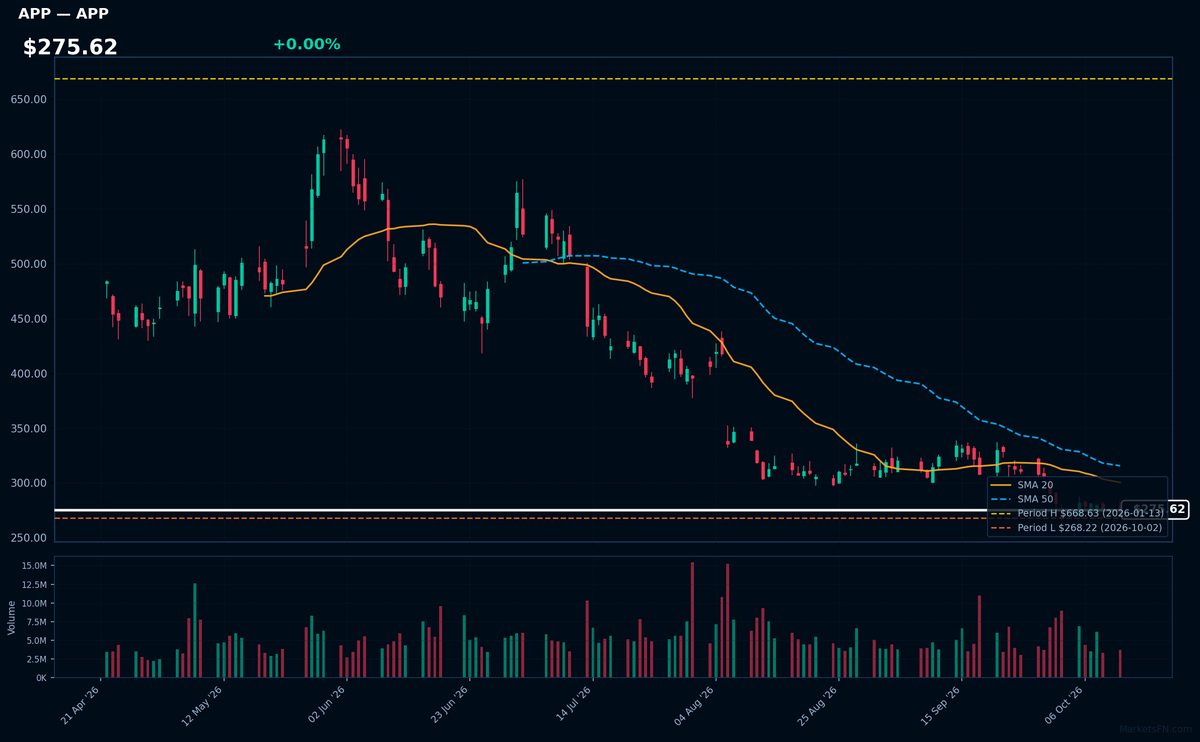Select the +0.00% change indicator
Viewport: 1200px width, 742px height.
coord(306,44)
